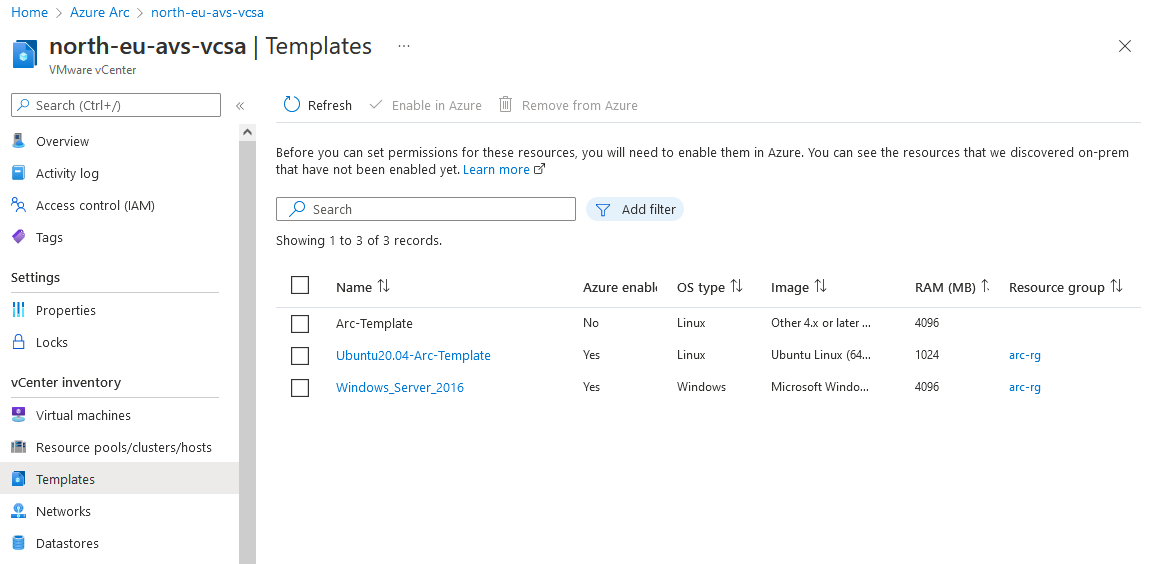Sort by the Name column

[x=363, y=287]
